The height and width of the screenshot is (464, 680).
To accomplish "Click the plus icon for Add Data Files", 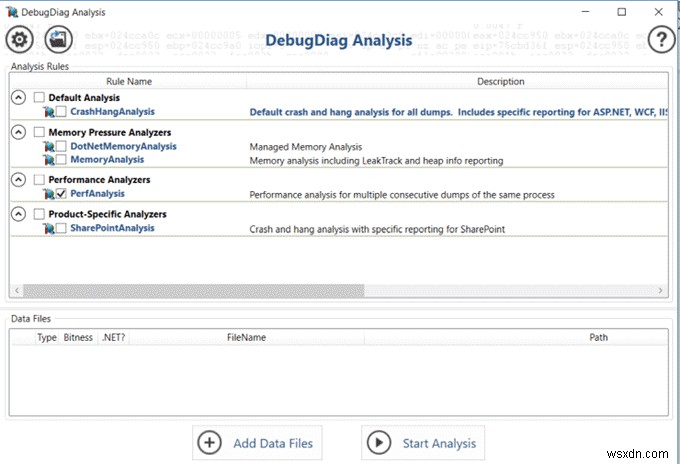I will pyautogui.click(x=209, y=443).
